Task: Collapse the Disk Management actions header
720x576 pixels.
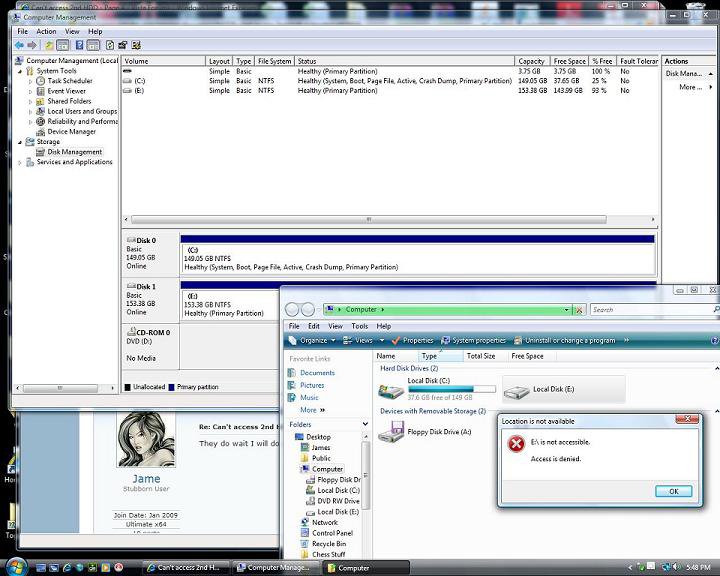Action: [711, 74]
